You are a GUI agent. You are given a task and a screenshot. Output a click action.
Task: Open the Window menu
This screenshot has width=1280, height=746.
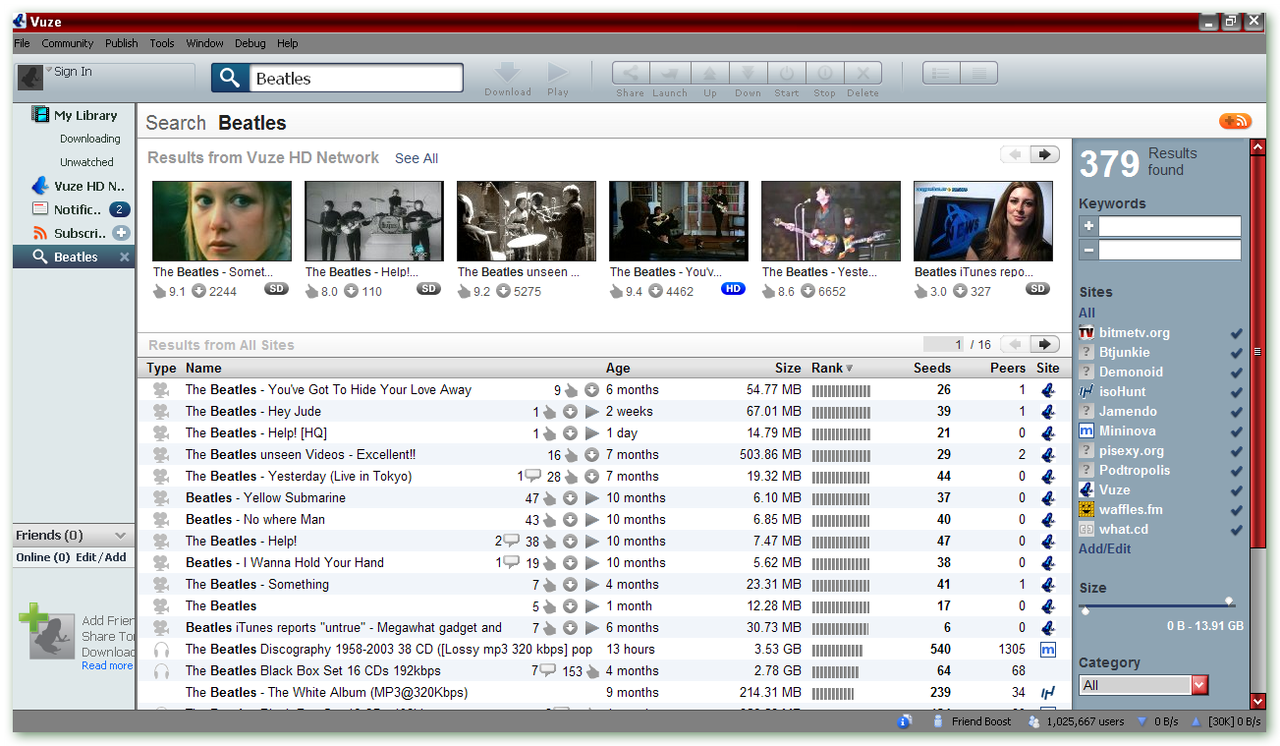[205, 43]
